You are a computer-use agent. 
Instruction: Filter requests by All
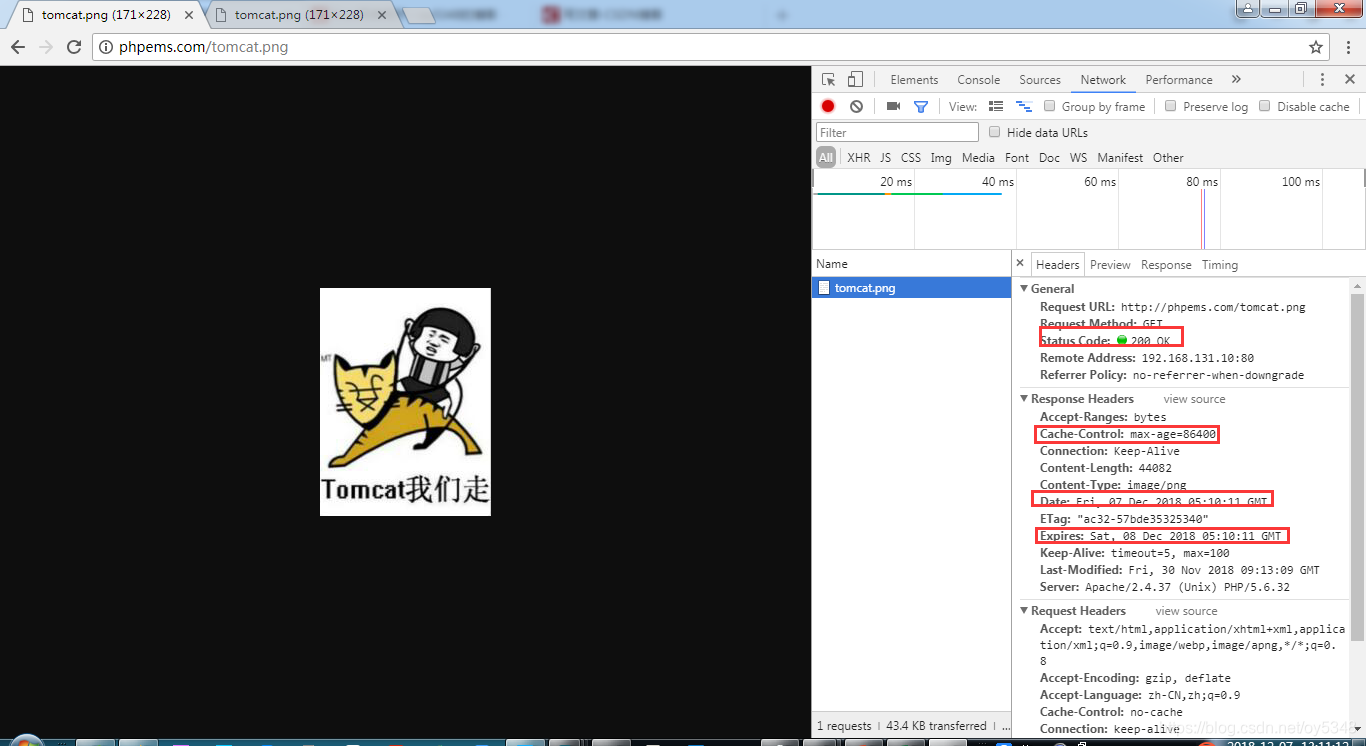[825, 158]
